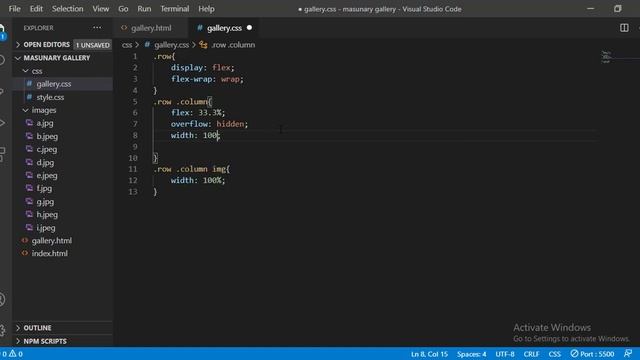Click the split editor icon
640x360 pixels.
(624, 28)
